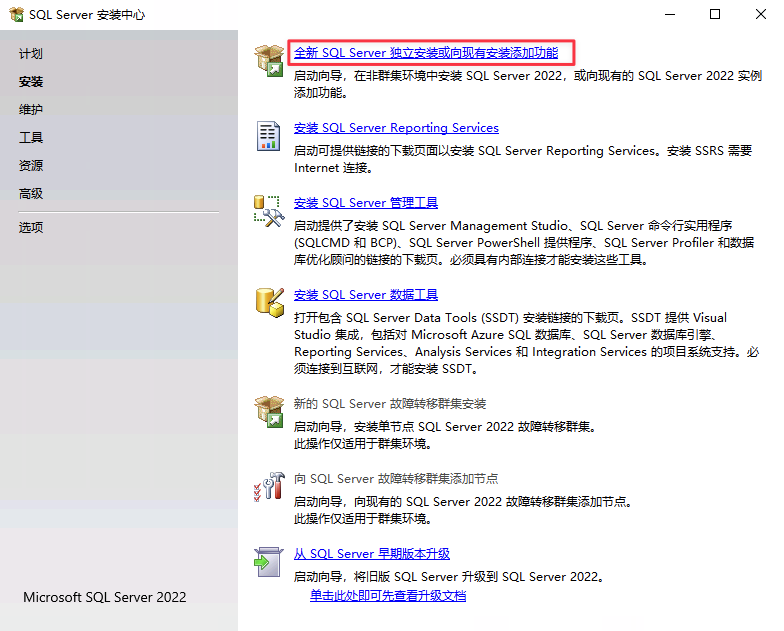Viewport: 784px width, 631px height.
Task: Click the data tools cylinder icon
Action: pos(270,302)
